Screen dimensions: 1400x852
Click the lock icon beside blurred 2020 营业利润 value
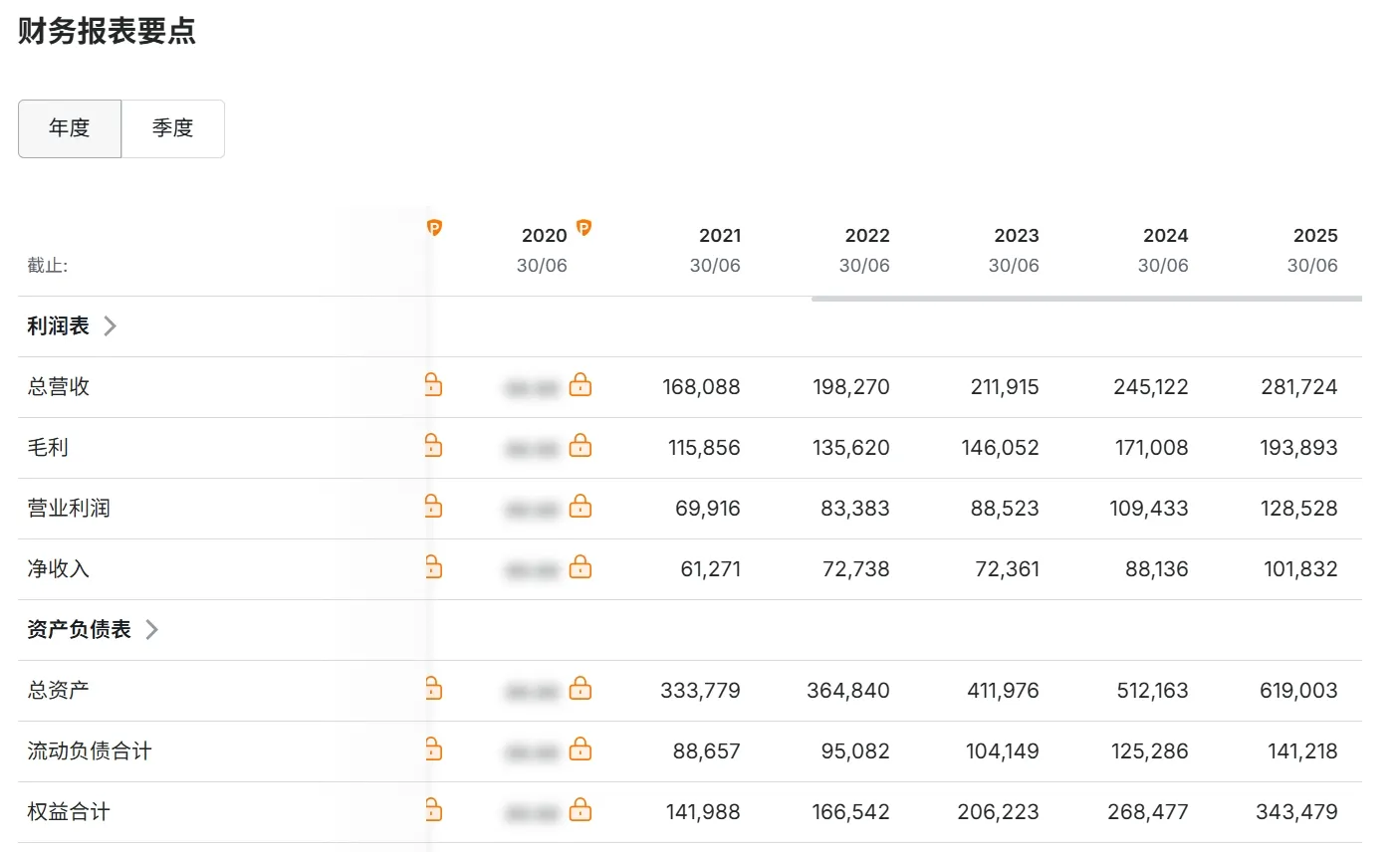[580, 507]
